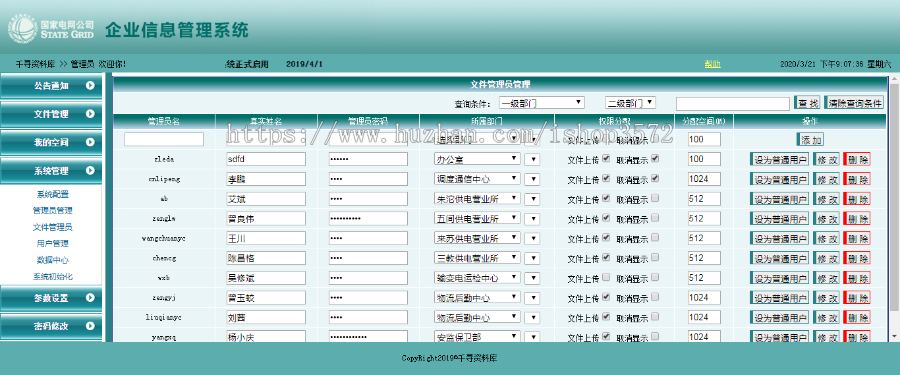This screenshot has height=375, width=900.
Task: Click the State Grid logo
Action: click(x=51, y=30)
